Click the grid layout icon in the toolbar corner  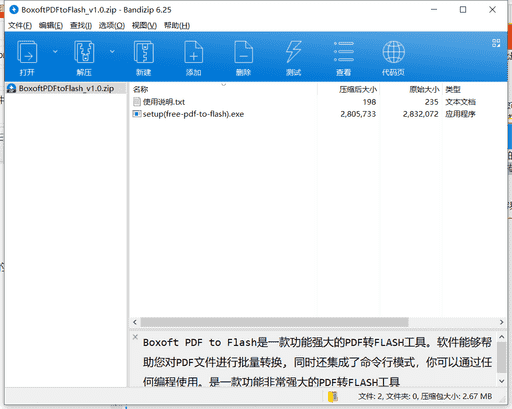pyautogui.click(x=496, y=43)
